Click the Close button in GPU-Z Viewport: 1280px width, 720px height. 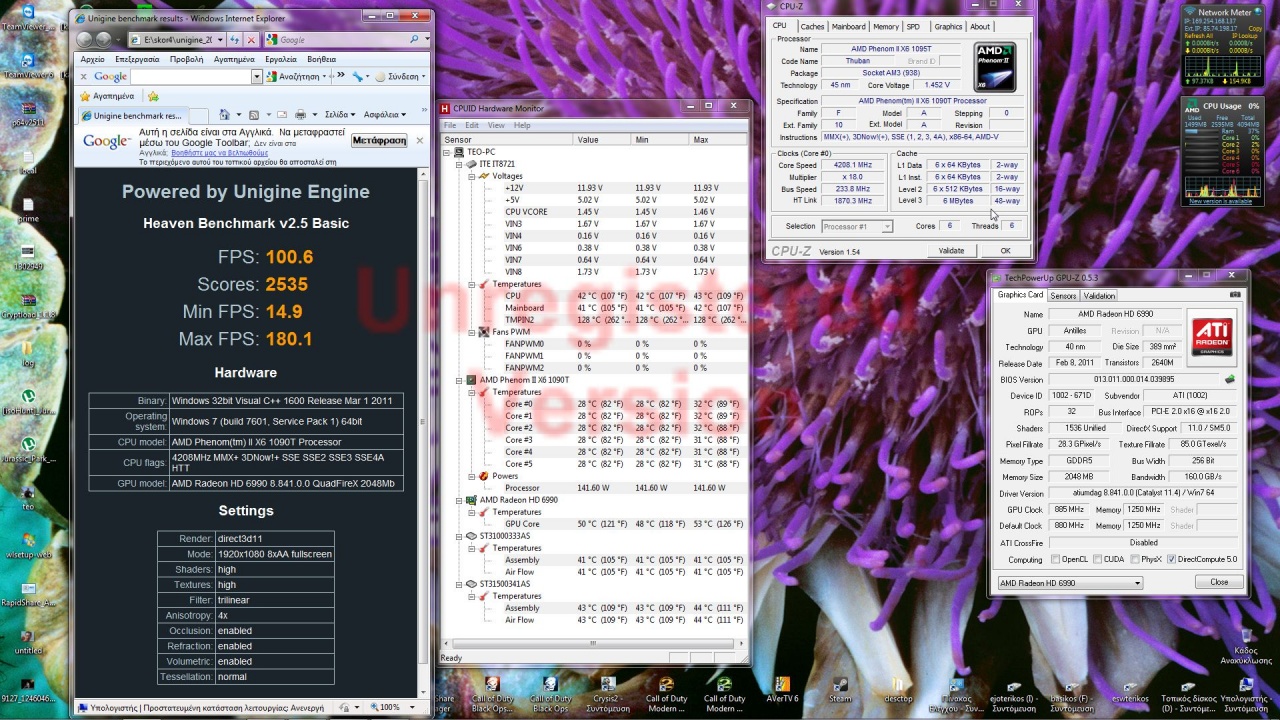coord(1219,582)
